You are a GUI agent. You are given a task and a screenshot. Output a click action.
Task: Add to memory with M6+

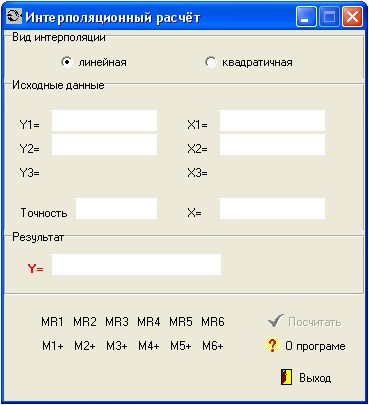213,346
